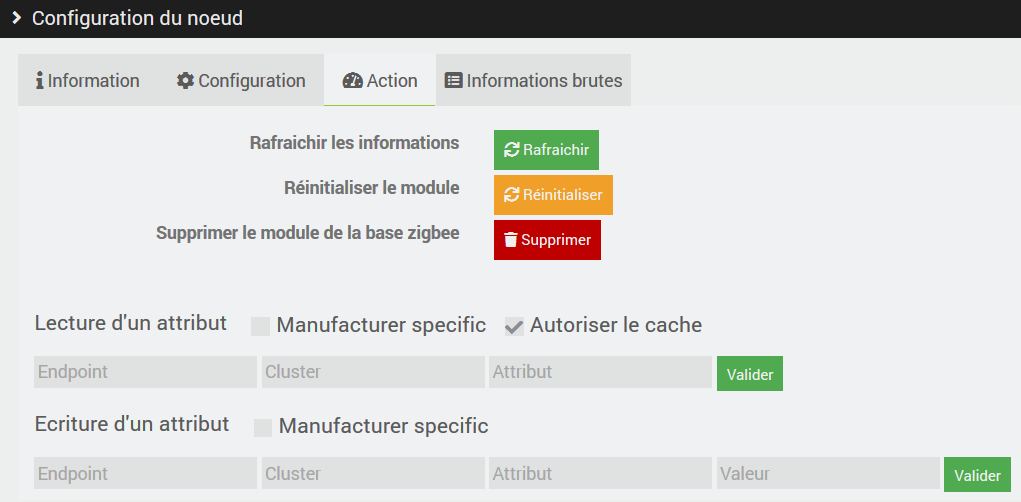1021x502 pixels.
Task: Click the Attribut field under Ecriture
Action: [x=600, y=473]
